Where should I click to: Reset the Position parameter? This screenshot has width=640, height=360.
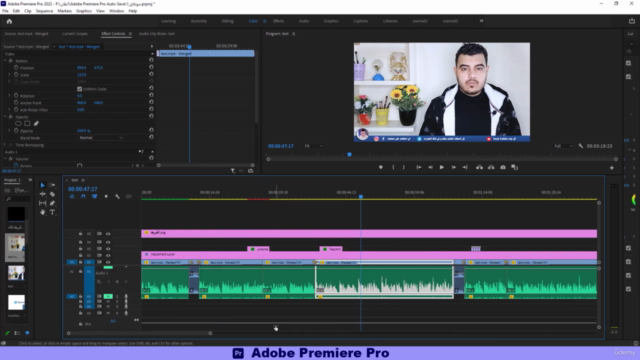[x=151, y=67]
